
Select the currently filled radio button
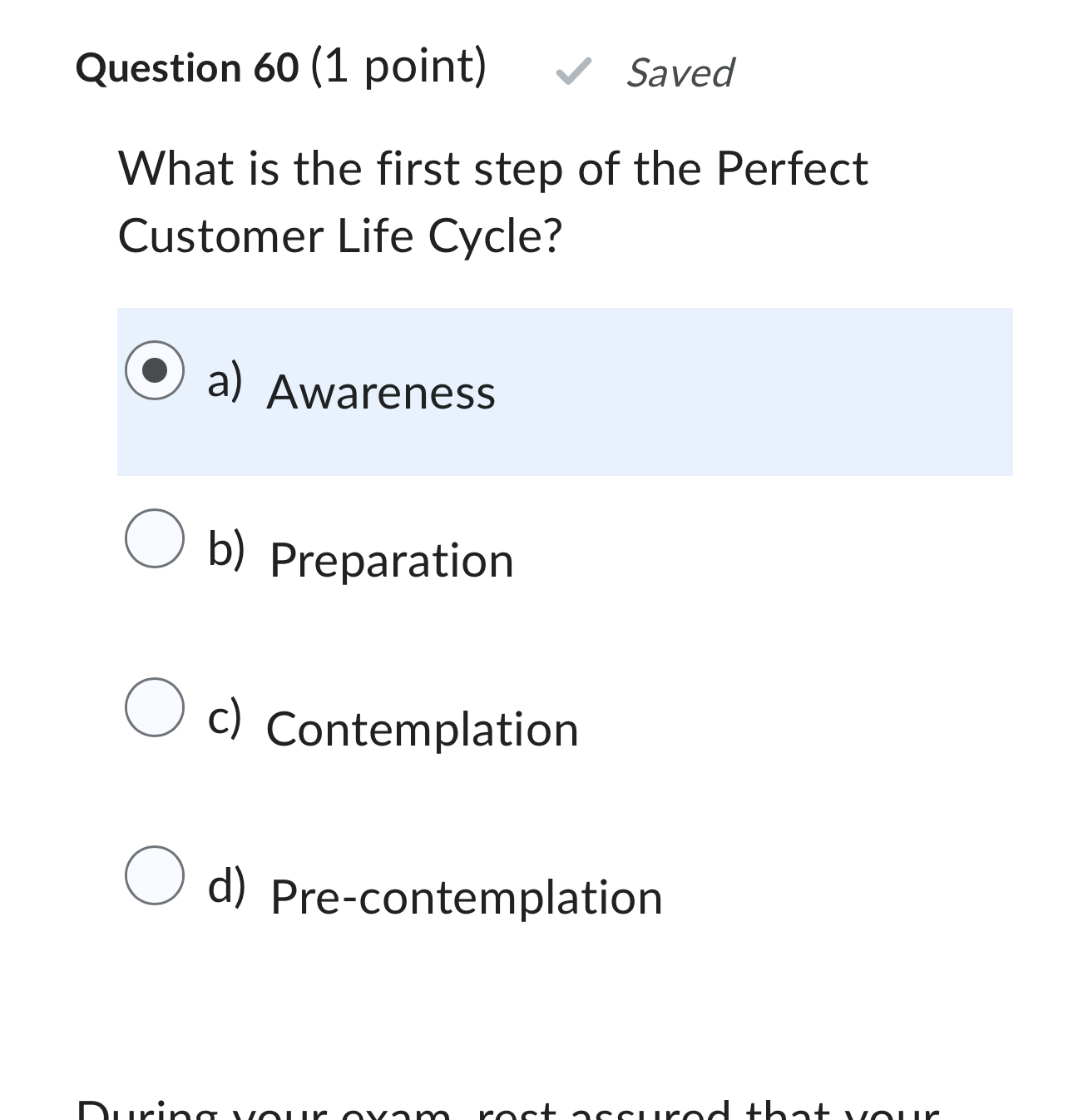[x=155, y=369]
